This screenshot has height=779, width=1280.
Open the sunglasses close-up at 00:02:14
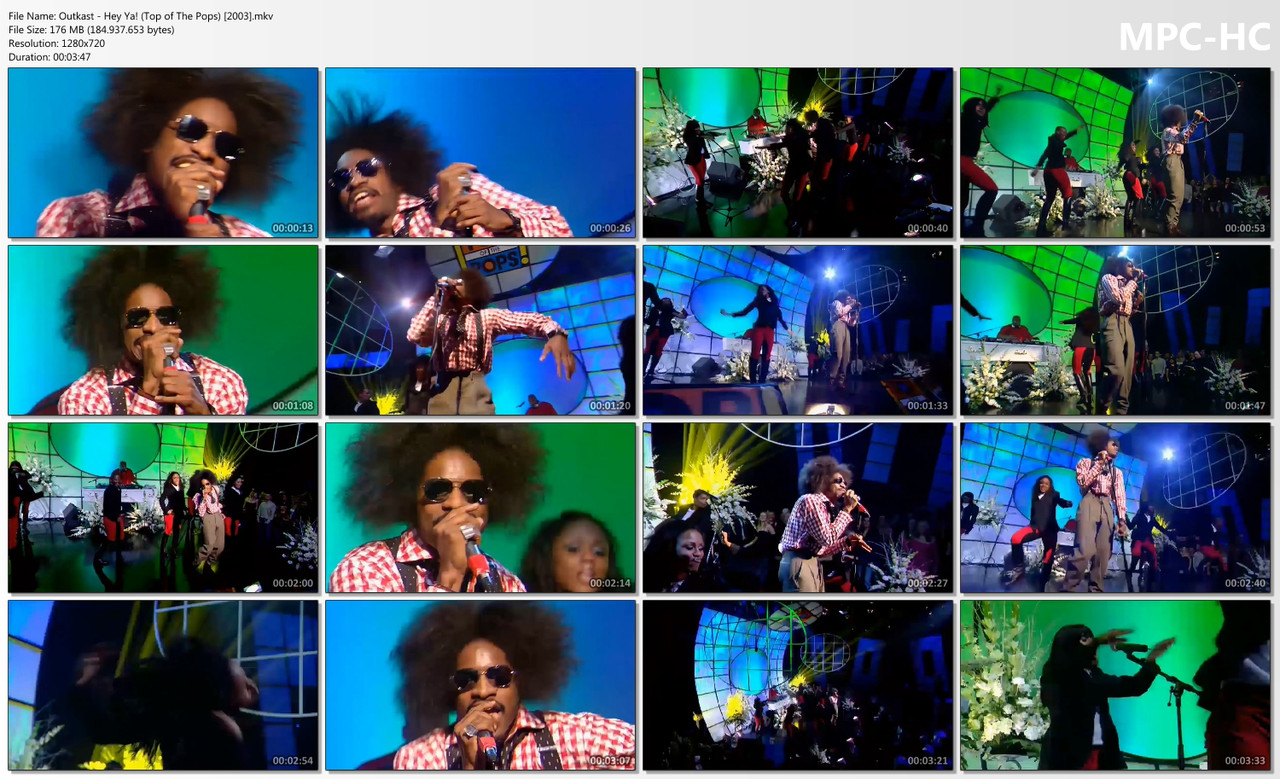[480, 508]
